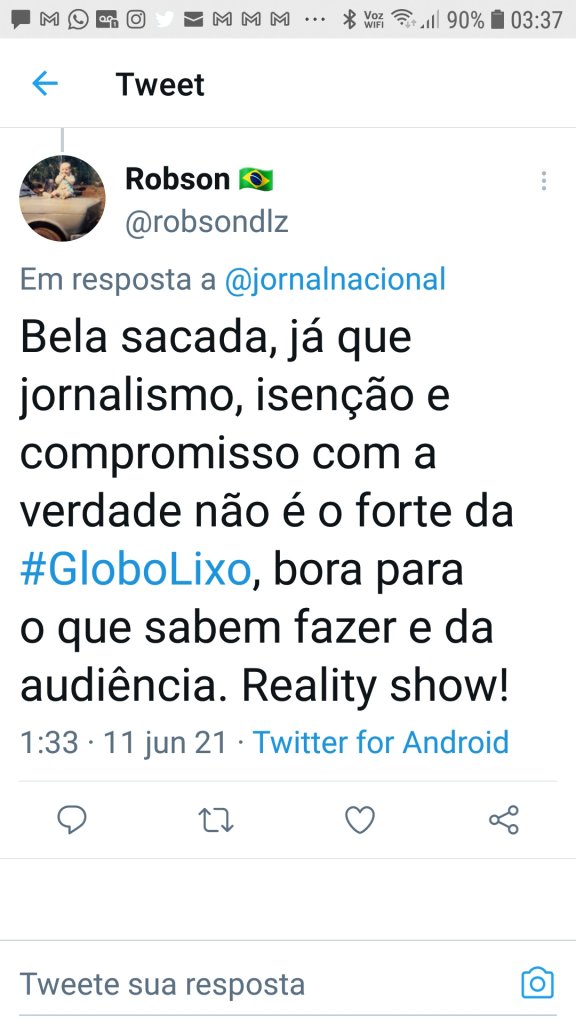Open Robson's profile picture

click(x=63, y=198)
